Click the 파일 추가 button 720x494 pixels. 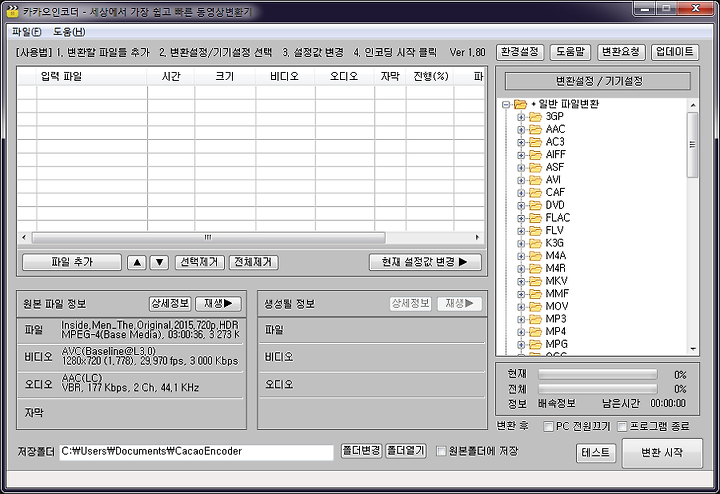[x=72, y=262]
